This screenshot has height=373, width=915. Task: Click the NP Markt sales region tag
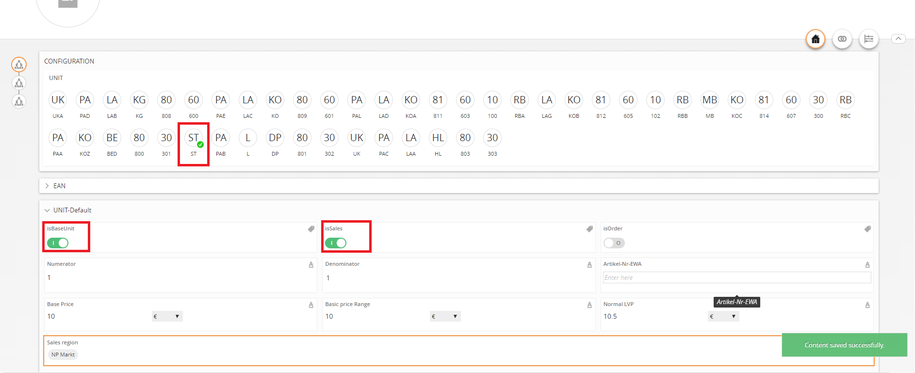pyautogui.click(x=63, y=354)
